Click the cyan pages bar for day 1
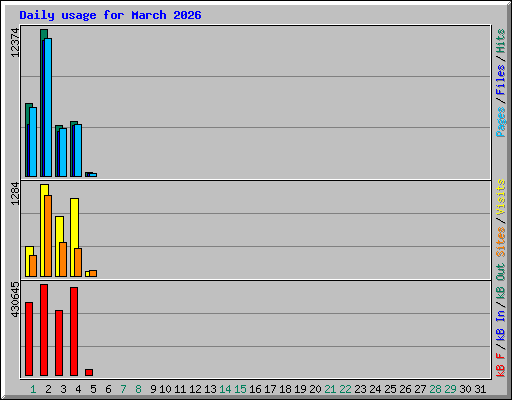Image resolution: width=512 pixels, height=400 pixels. 33,142
